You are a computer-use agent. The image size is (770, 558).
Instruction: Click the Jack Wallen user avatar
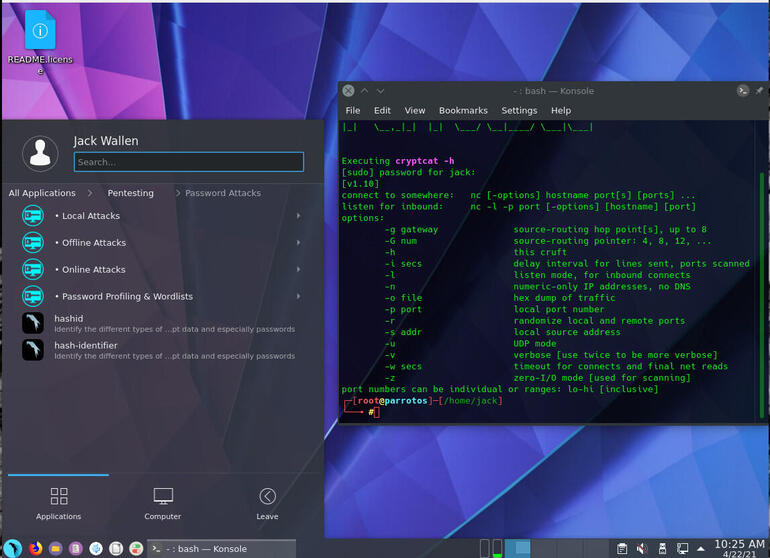tap(40, 152)
